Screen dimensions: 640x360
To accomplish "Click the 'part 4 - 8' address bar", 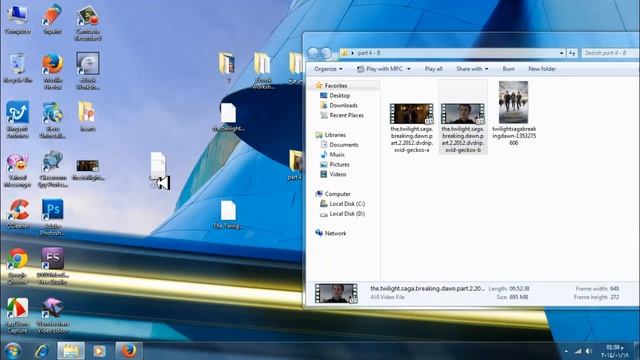I will tap(453, 53).
